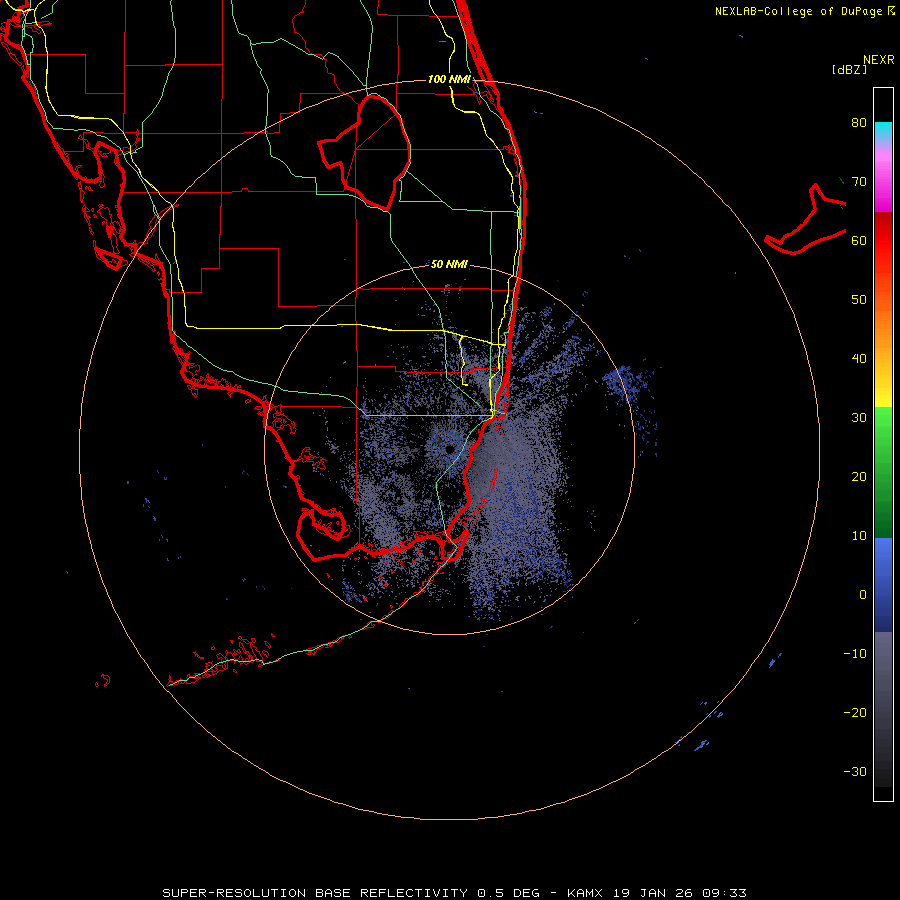Click the [dBZ] unit label

click(849, 69)
